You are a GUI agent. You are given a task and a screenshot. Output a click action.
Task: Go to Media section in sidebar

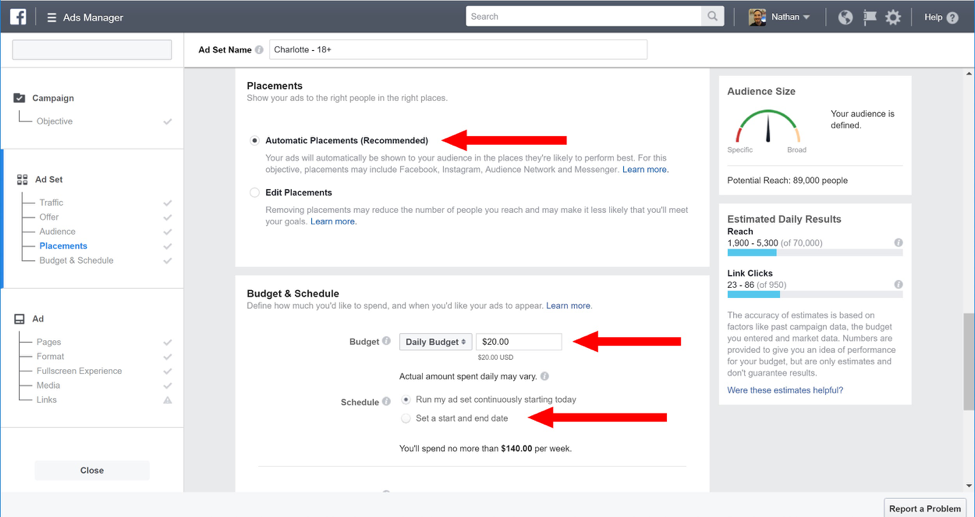48,385
